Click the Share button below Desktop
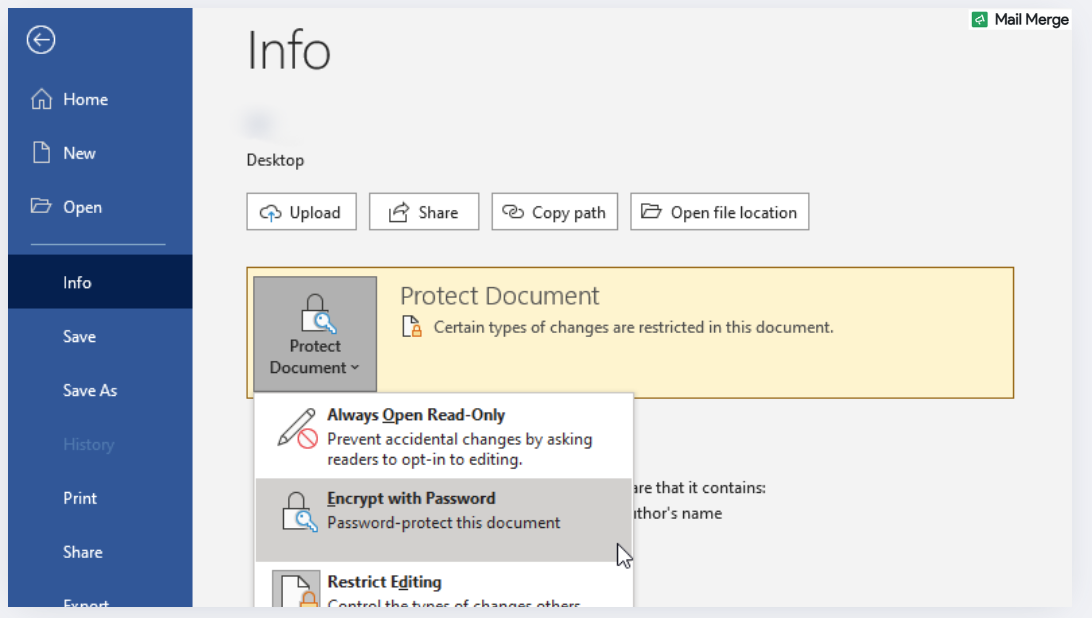Viewport: 1092px width, 618px height. click(x=424, y=212)
